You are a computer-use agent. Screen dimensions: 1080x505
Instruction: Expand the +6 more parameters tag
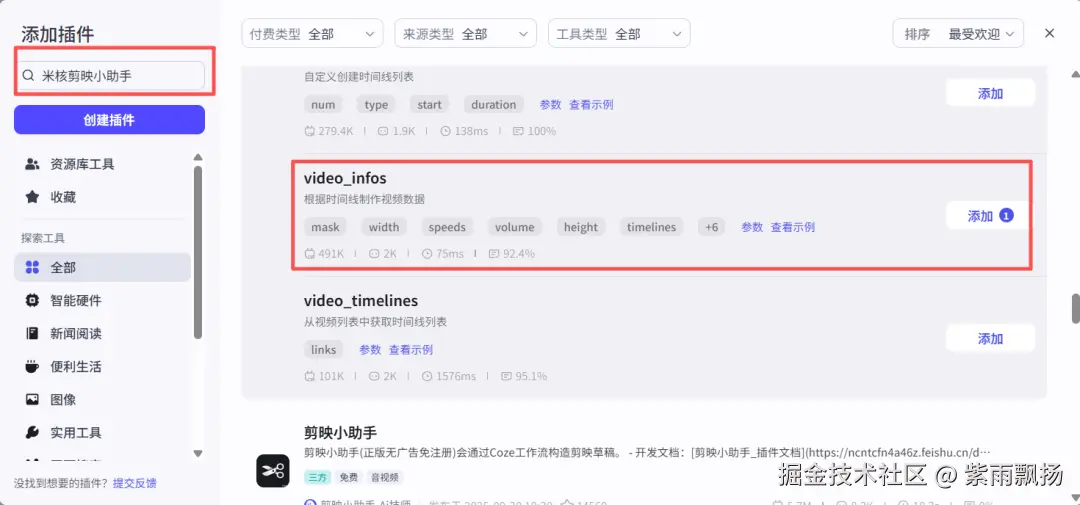tap(712, 227)
